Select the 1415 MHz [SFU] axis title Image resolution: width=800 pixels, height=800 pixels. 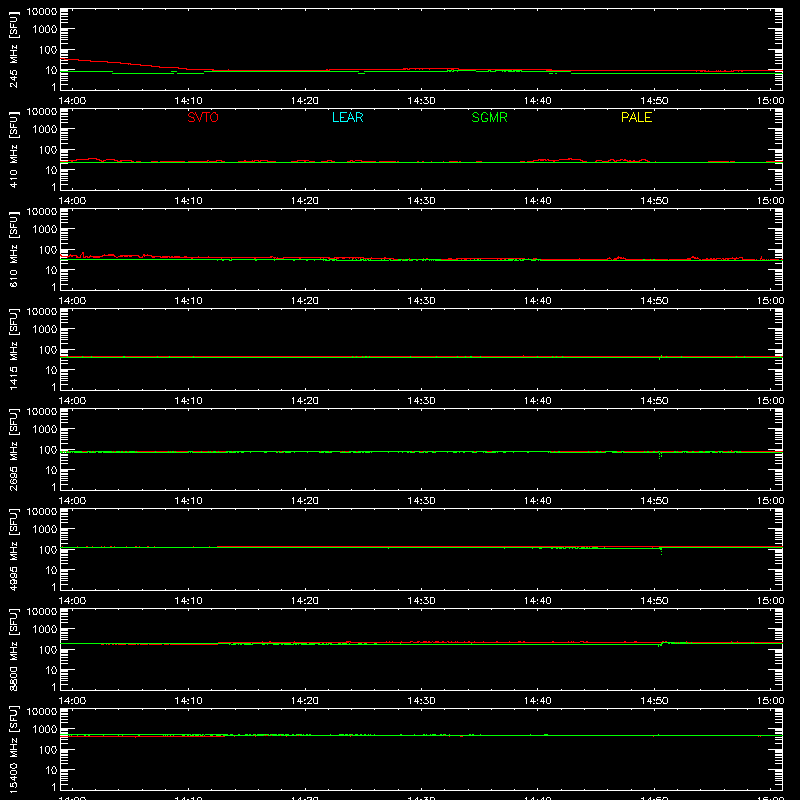click(13, 349)
